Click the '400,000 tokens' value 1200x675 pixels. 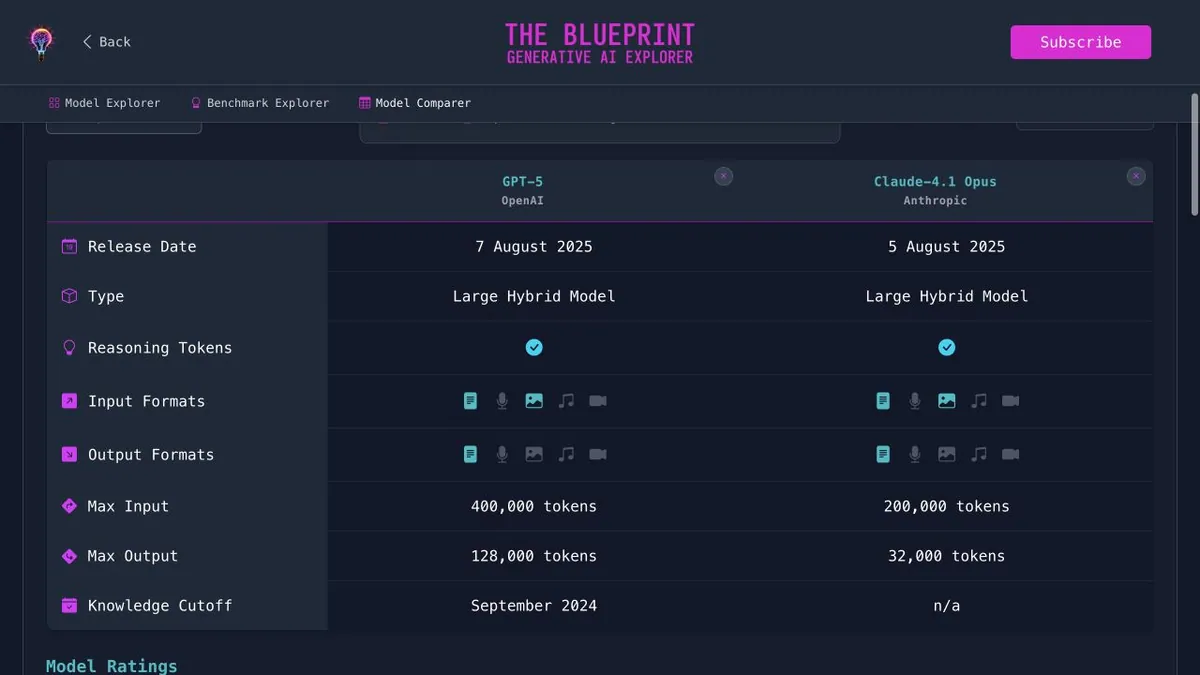[x=534, y=506]
